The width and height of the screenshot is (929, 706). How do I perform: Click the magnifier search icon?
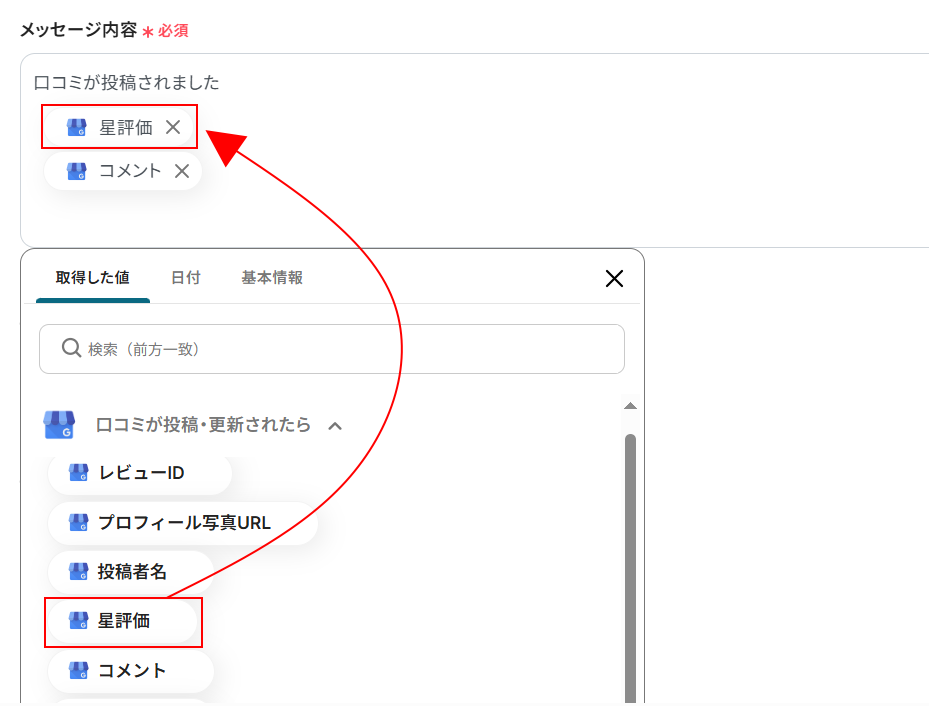[x=72, y=348]
